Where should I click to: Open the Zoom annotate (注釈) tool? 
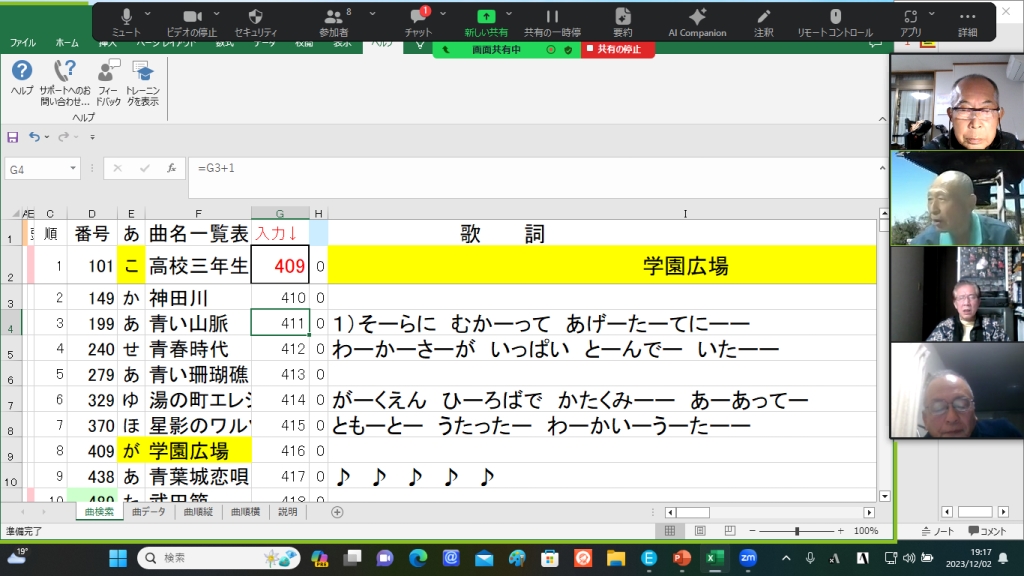pos(763,22)
